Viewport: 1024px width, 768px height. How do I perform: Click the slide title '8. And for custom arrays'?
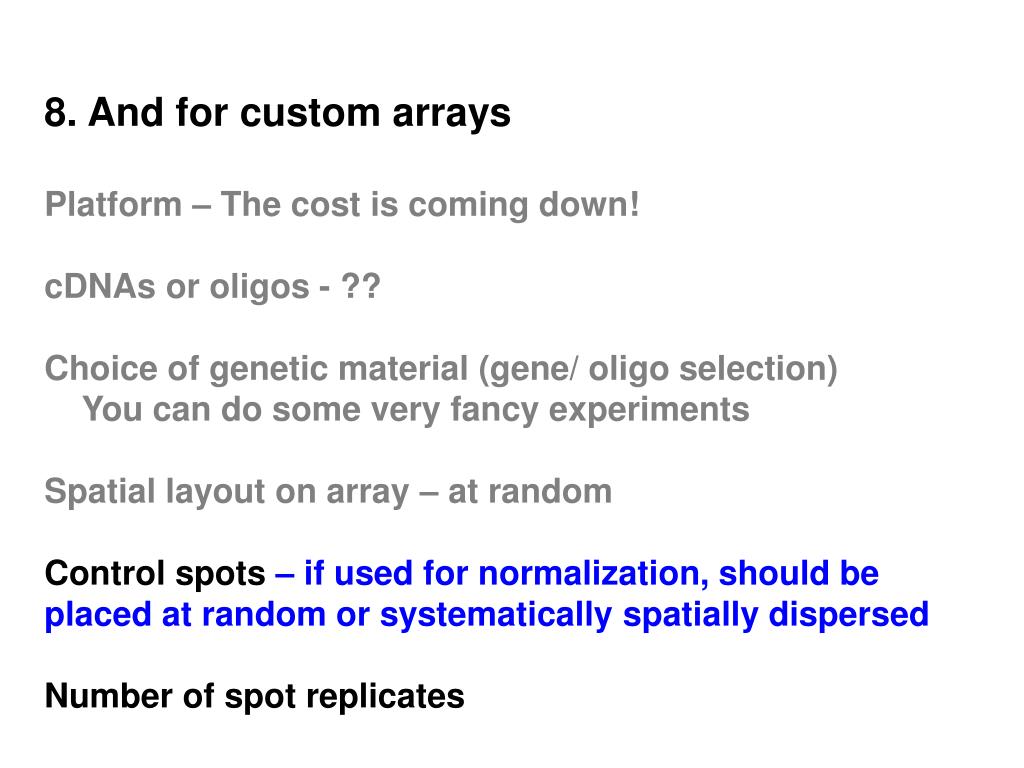coord(278,114)
